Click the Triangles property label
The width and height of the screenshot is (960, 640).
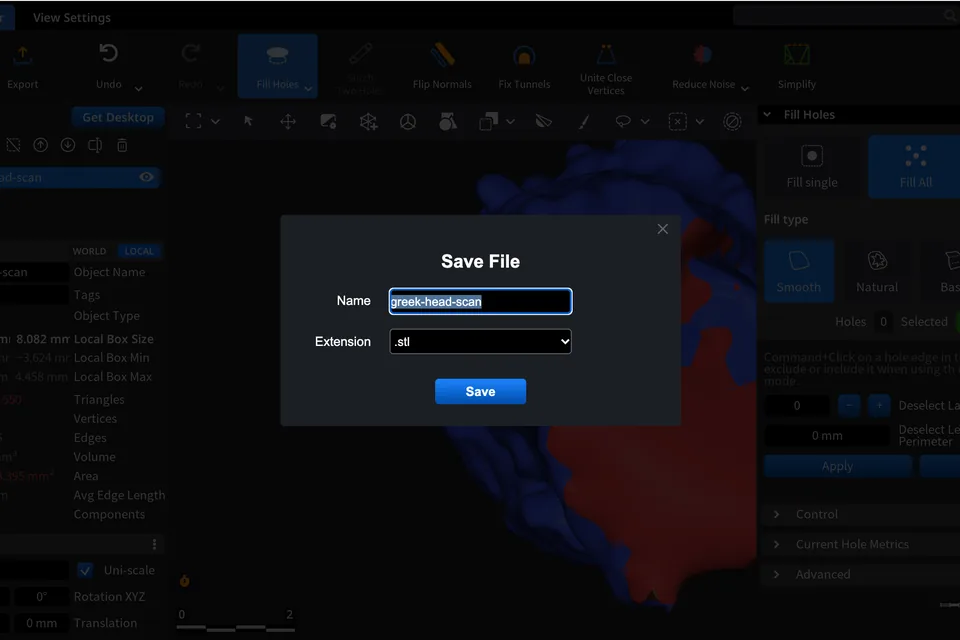99,399
